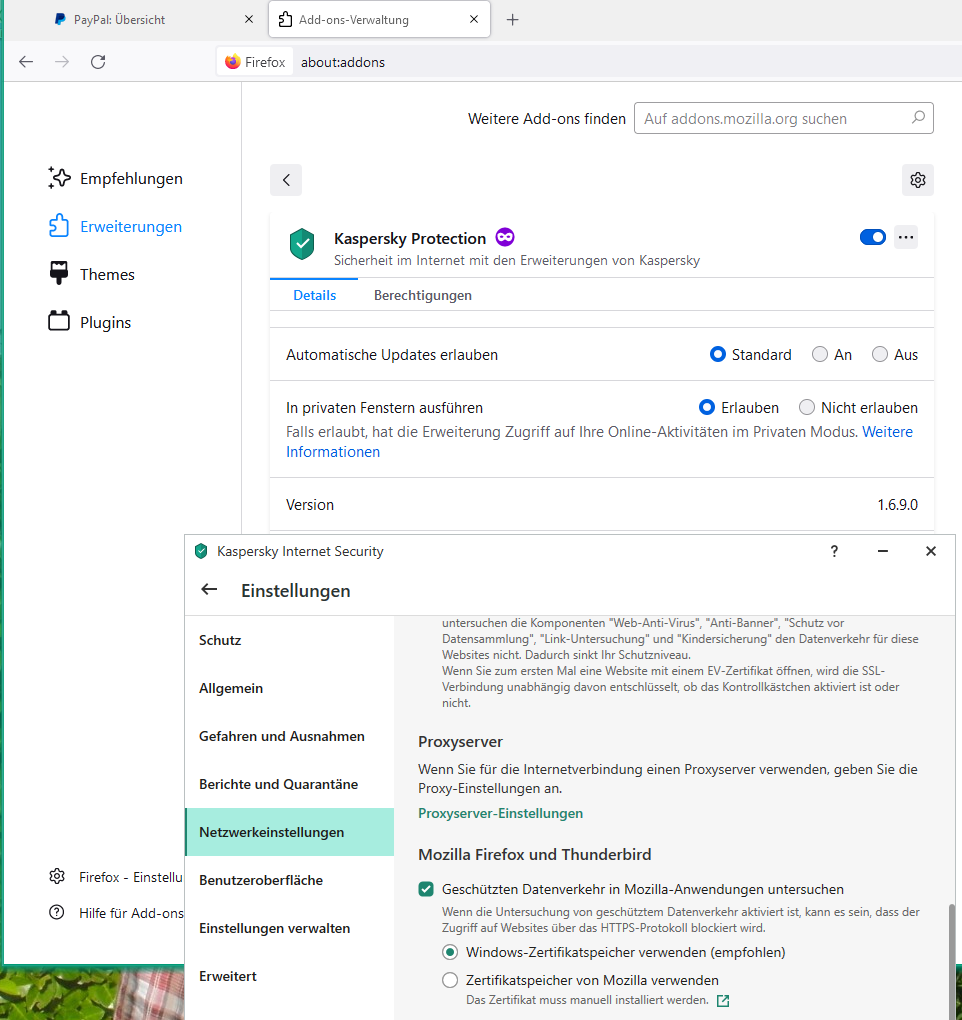Close the Add-ons-Verwaltung tab
Viewport: 962px width, 1020px height.
pyautogui.click(x=474, y=20)
